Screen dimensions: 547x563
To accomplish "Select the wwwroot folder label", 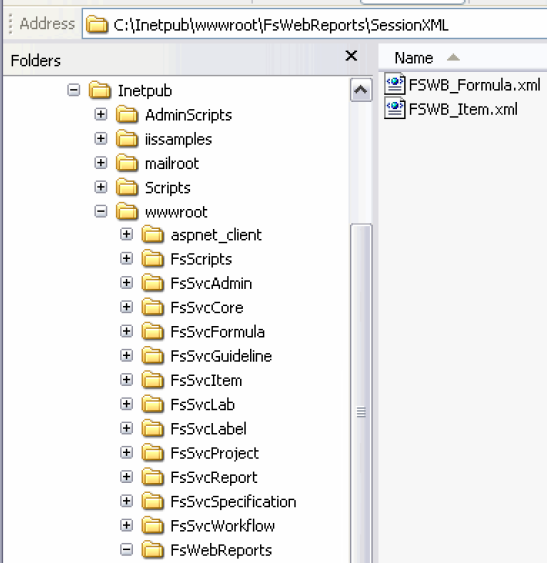I will point(176,212).
